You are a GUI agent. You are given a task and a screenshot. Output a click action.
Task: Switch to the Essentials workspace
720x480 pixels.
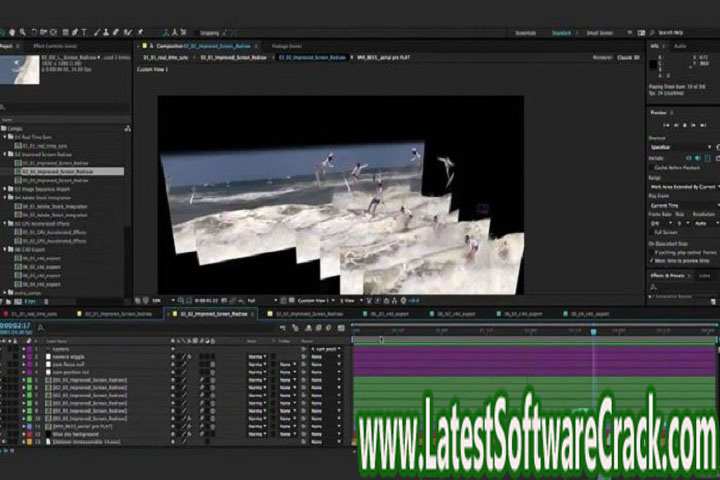click(x=525, y=33)
